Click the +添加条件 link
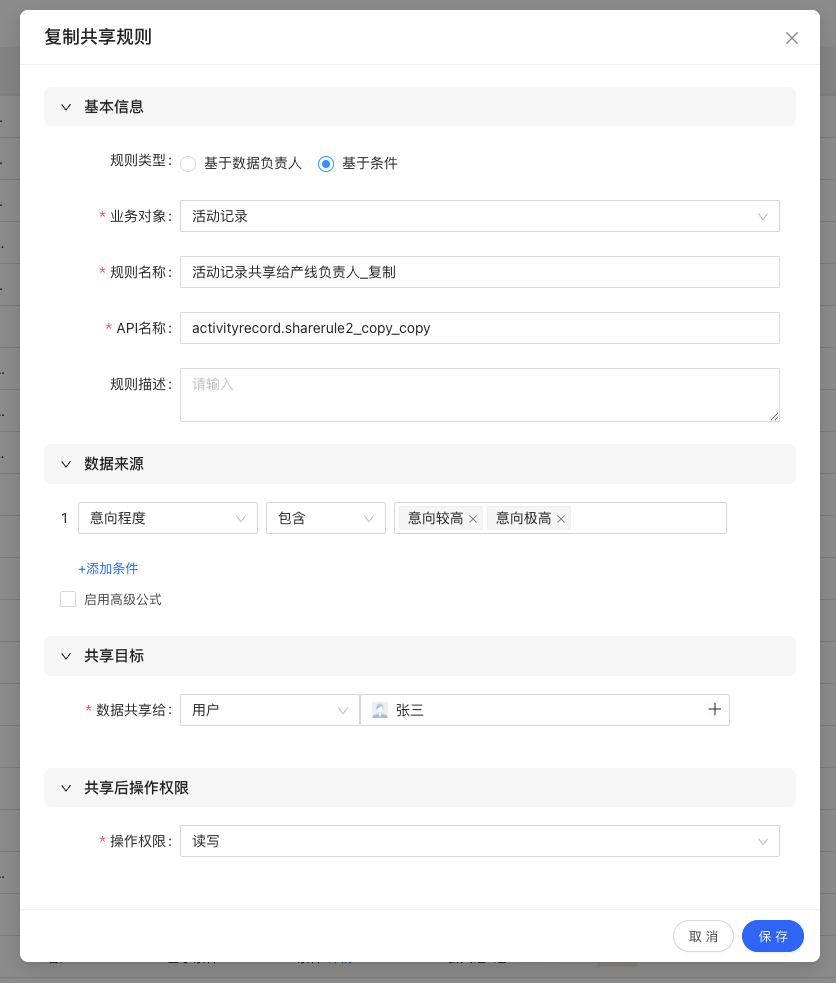The height and width of the screenshot is (983, 836). pyautogui.click(x=108, y=568)
